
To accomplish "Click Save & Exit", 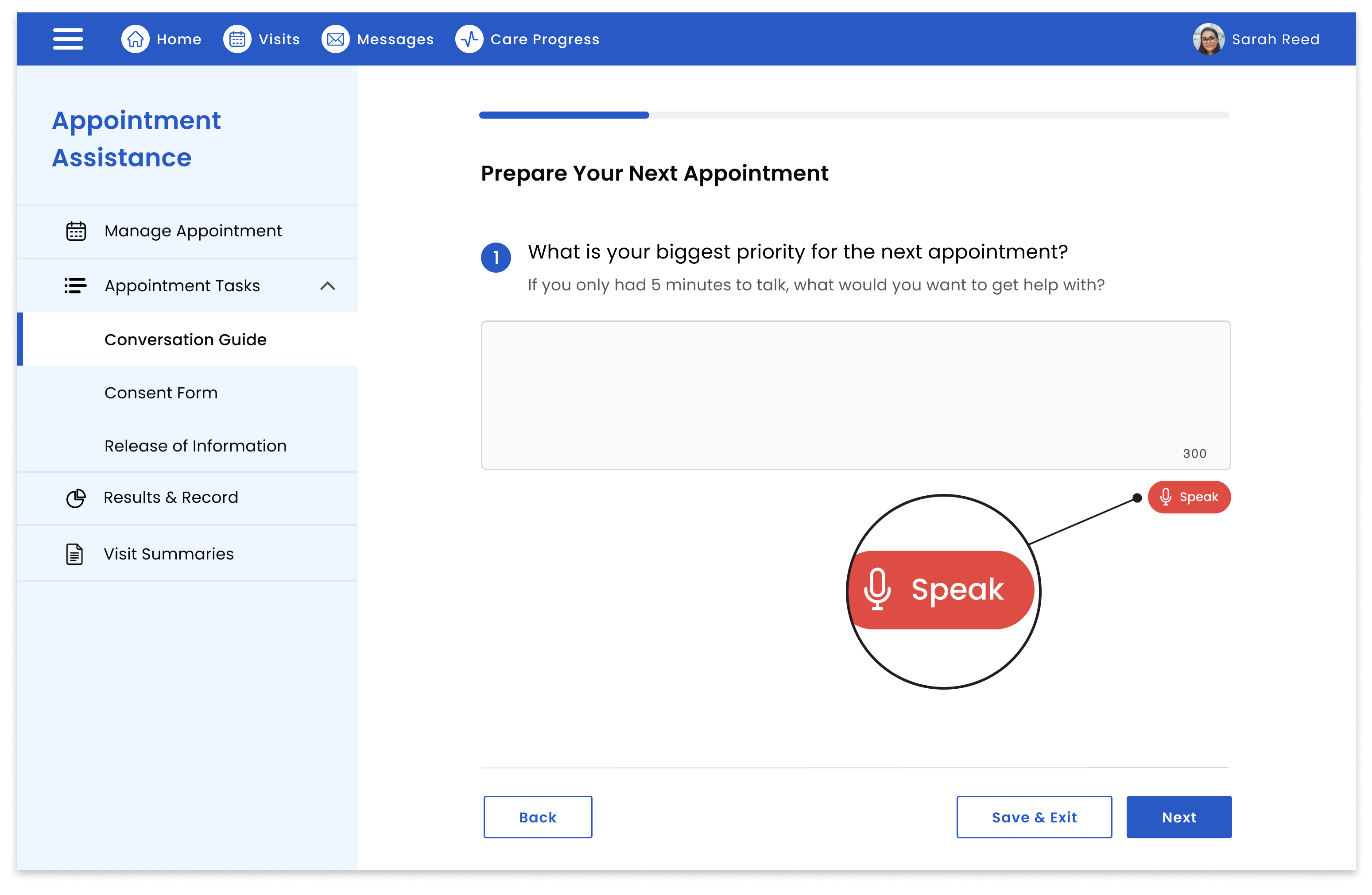I will (1034, 817).
